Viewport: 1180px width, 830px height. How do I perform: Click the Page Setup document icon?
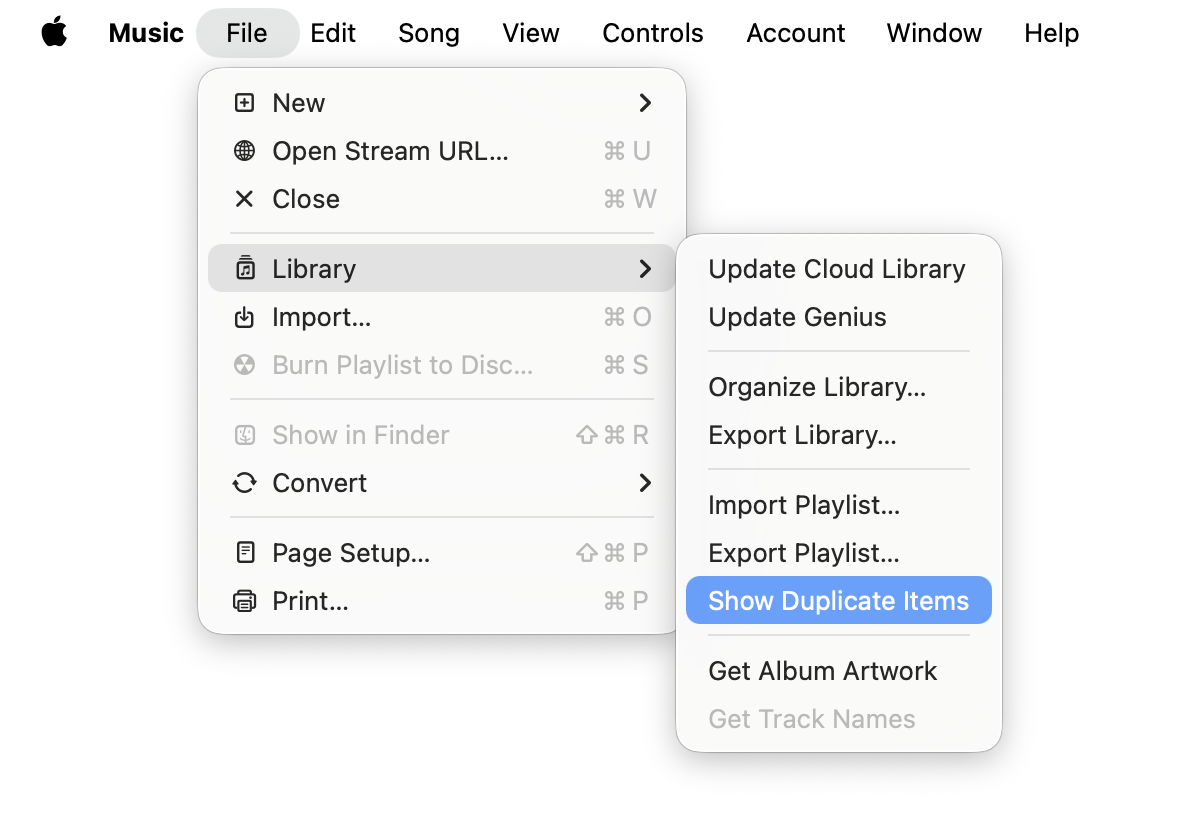(x=245, y=552)
